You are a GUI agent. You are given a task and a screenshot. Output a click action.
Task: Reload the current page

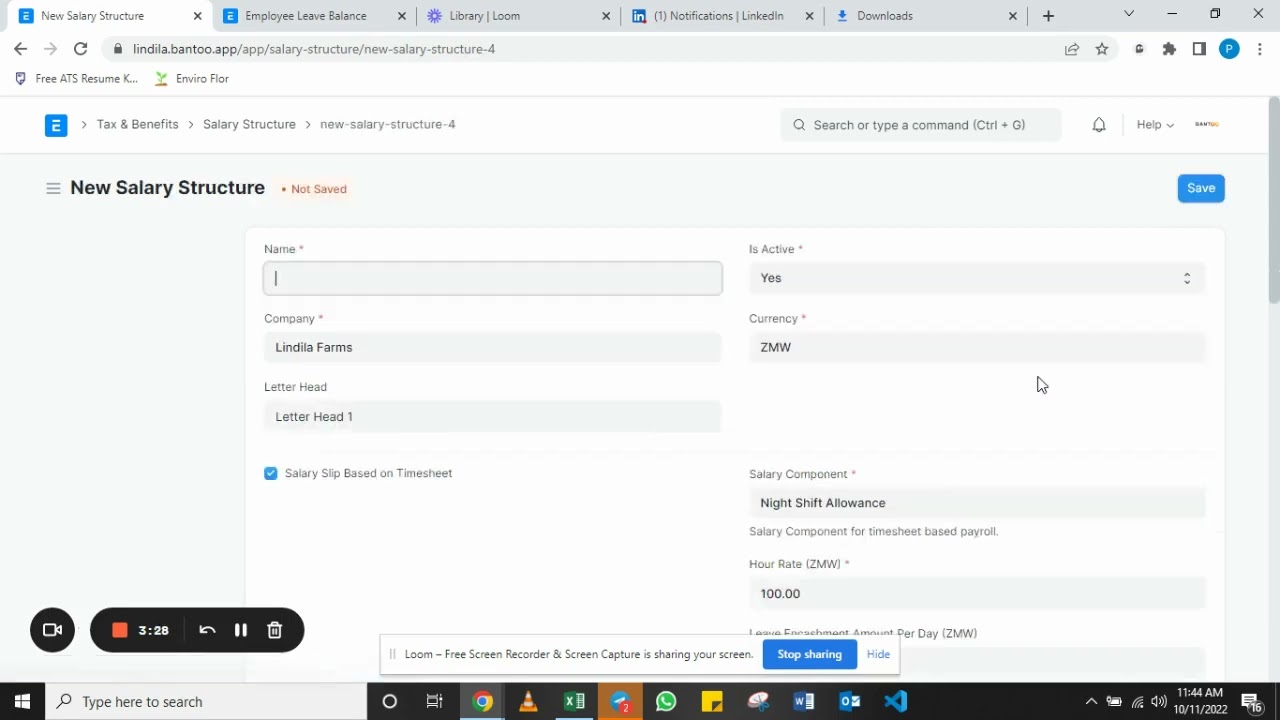coord(81,49)
